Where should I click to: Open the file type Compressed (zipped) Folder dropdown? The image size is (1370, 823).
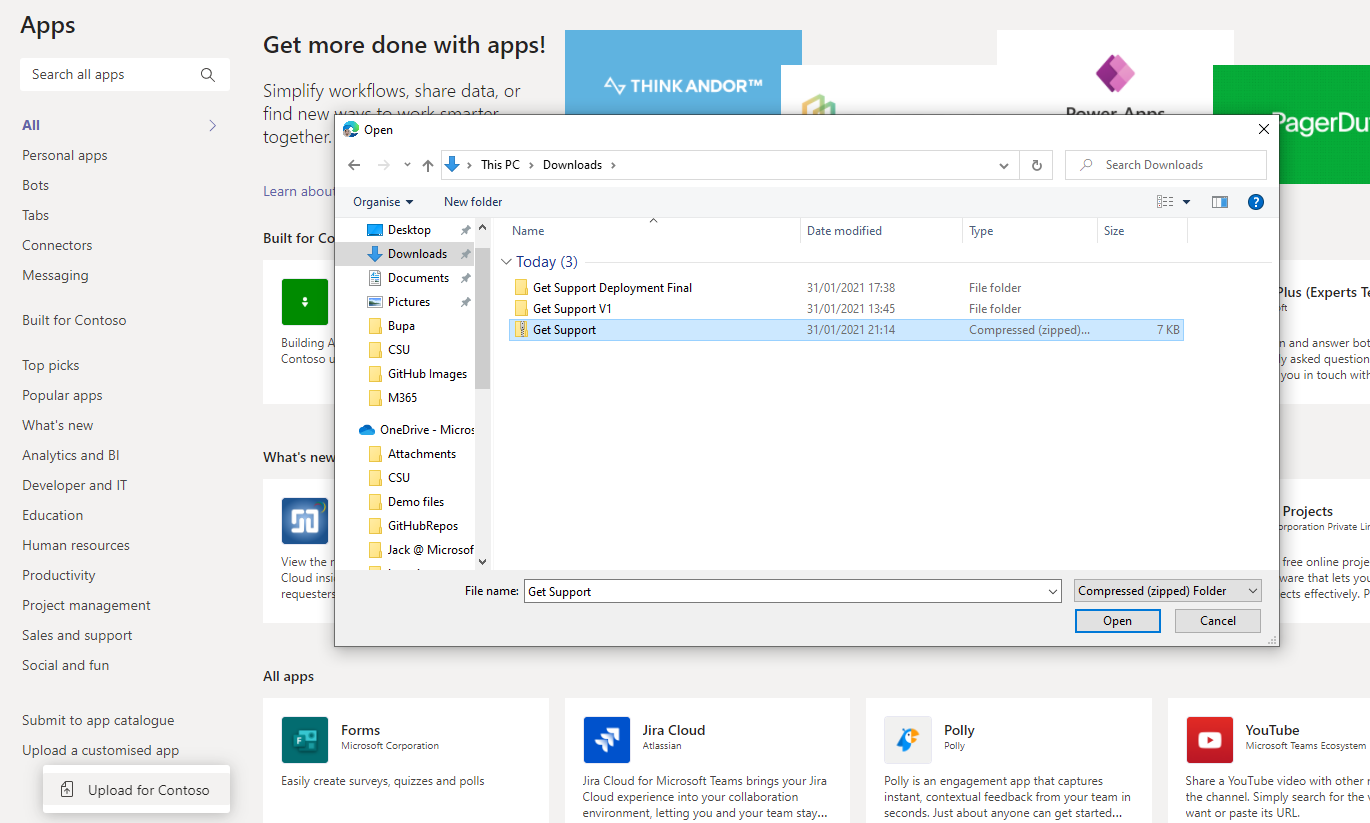(1168, 591)
